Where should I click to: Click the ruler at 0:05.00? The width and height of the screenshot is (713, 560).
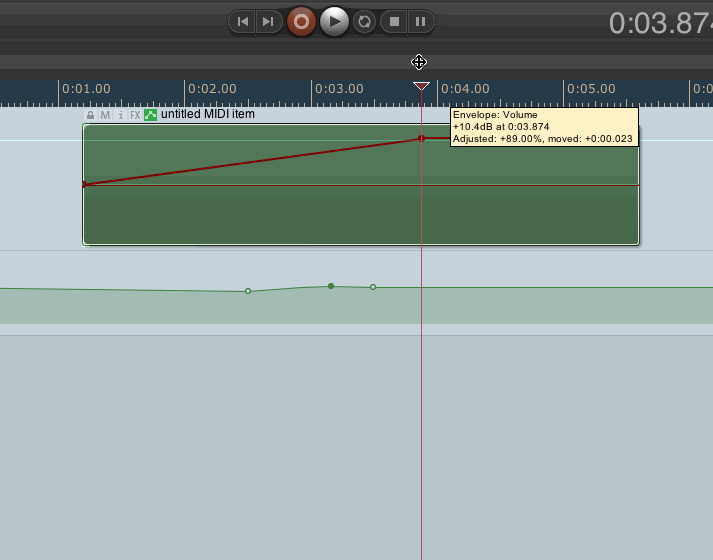591,89
